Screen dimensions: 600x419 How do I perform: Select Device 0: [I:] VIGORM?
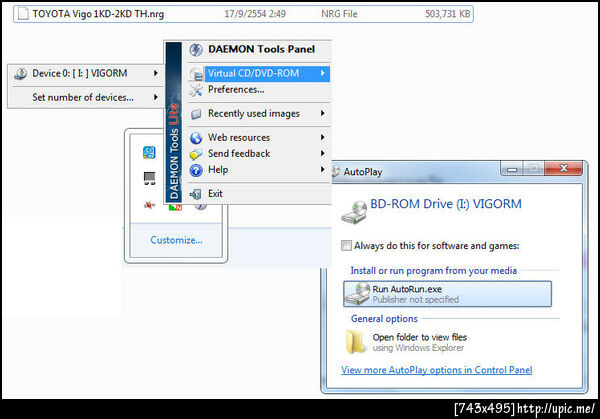86,73
